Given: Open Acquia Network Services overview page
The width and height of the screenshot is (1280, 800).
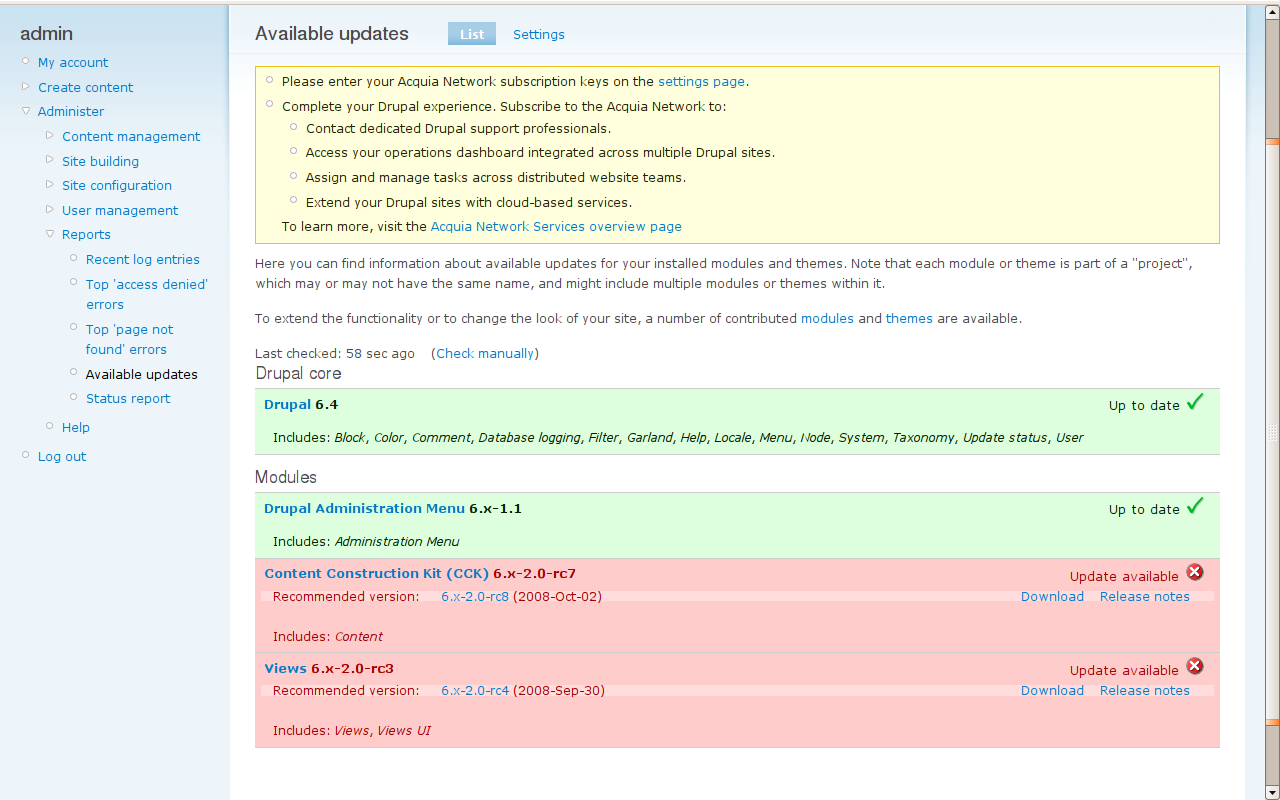Looking at the screenshot, I should [x=556, y=227].
